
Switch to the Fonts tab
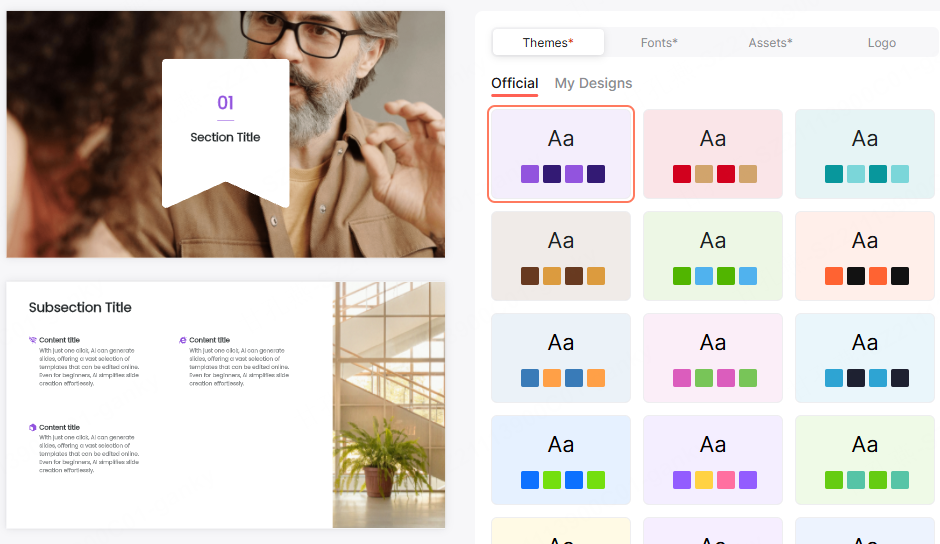[659, 43]
